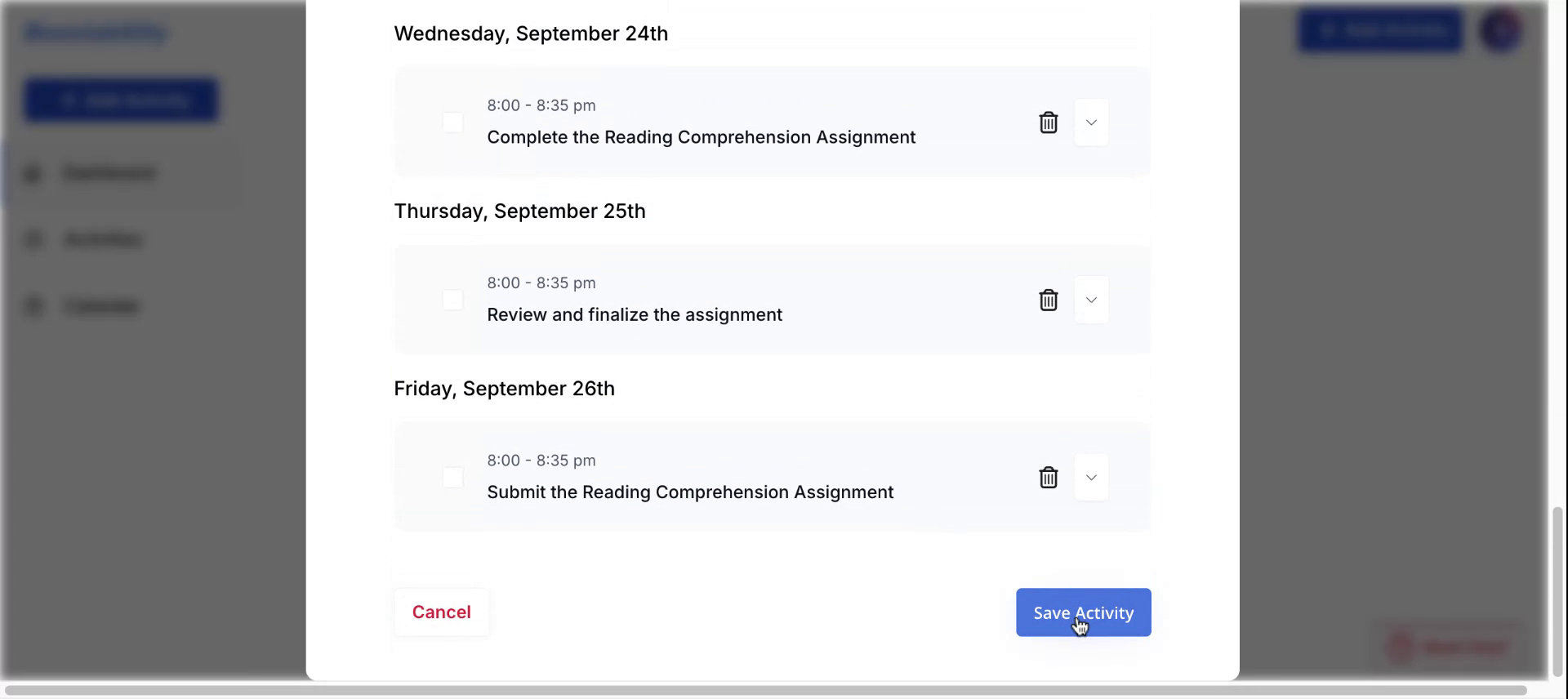Click trash icon for Submit assignment task

point(1048,477)
